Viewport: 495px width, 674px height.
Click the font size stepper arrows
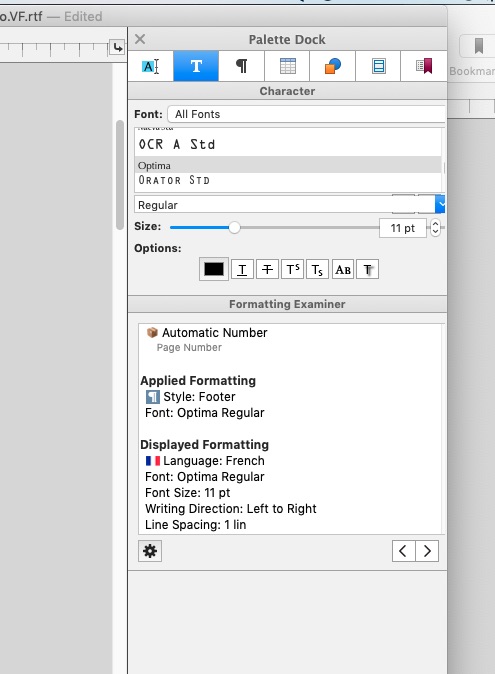click(x=435, y=227)
